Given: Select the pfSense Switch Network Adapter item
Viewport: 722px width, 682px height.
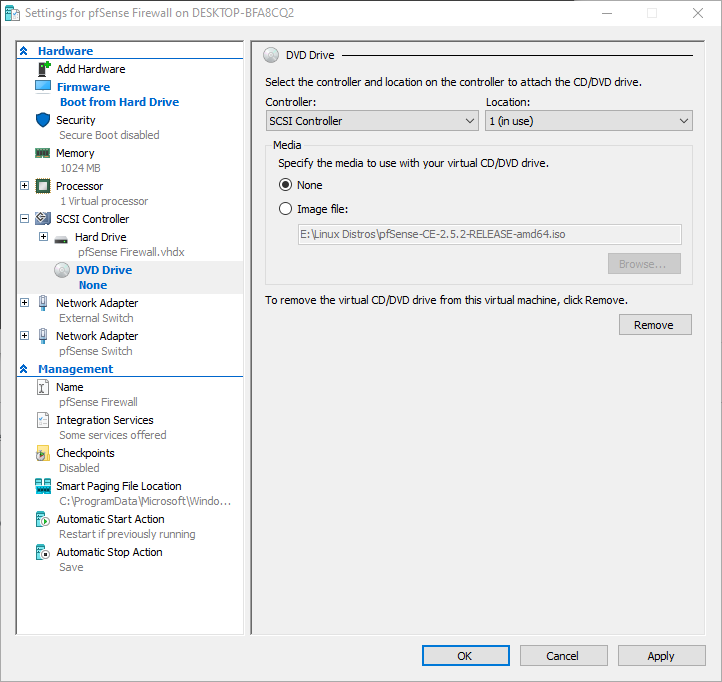Looking at the screenshot, I should pyautogui.click(x=96, y=337).
